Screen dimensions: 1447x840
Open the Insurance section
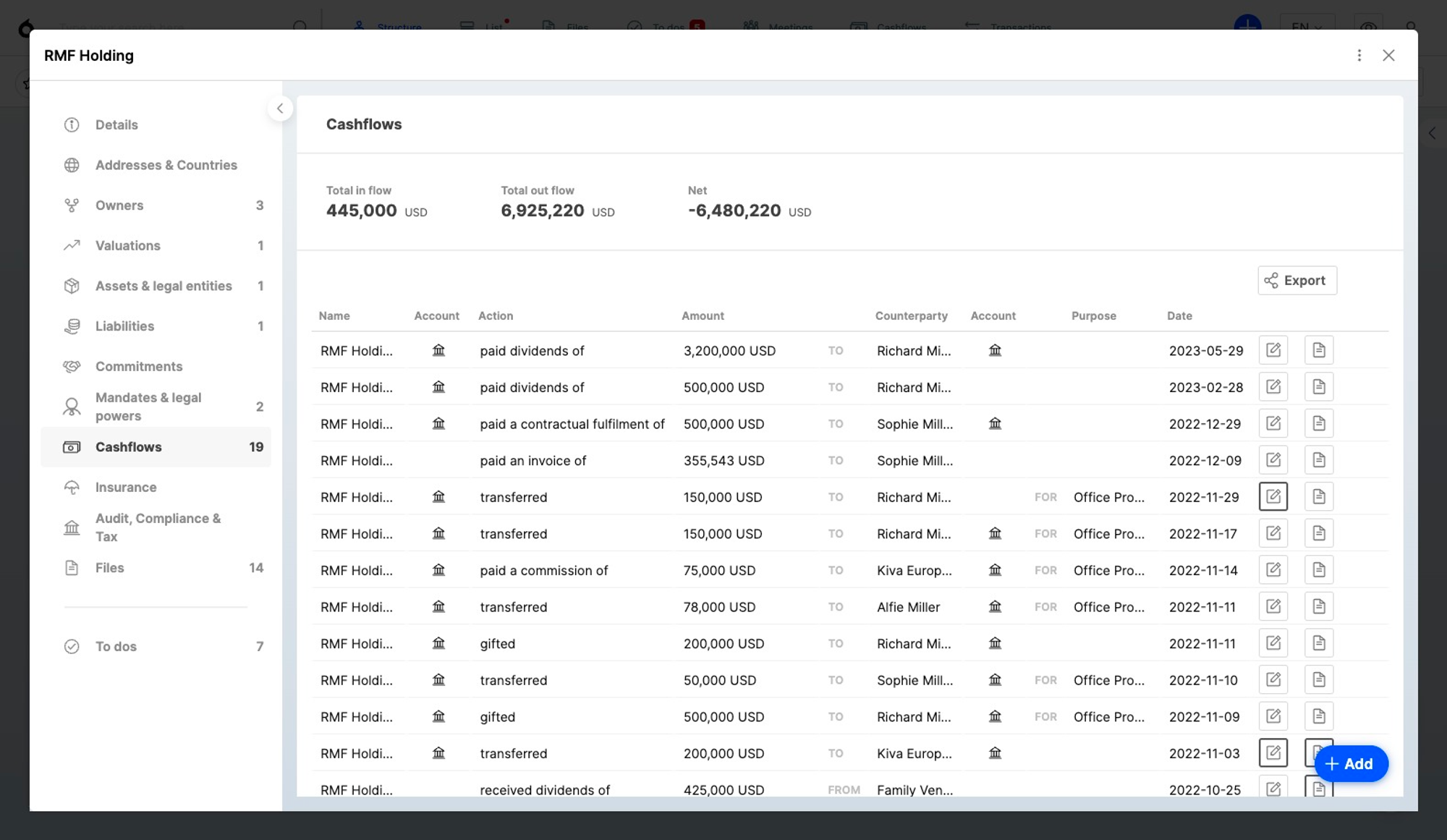click(x=156, y=487)
